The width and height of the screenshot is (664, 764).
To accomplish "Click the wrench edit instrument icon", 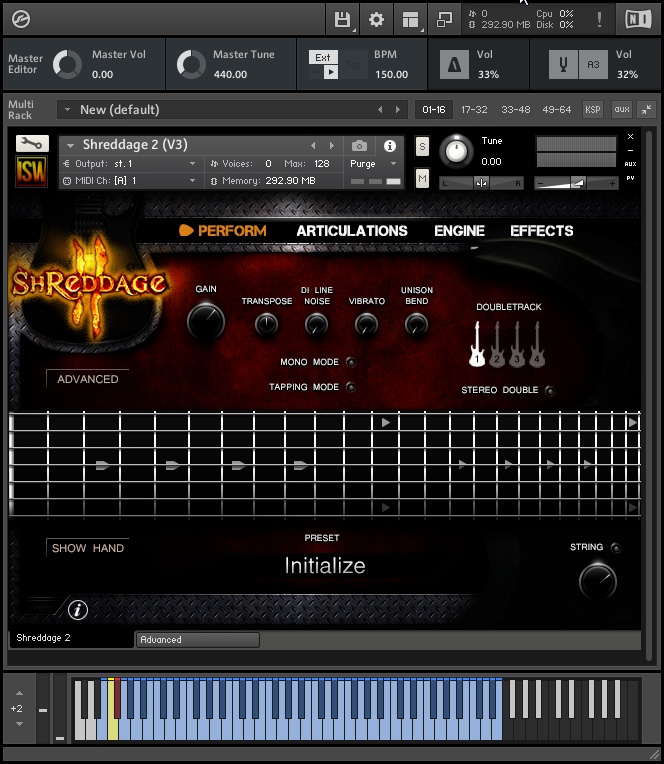I will (x=32, y=143).
